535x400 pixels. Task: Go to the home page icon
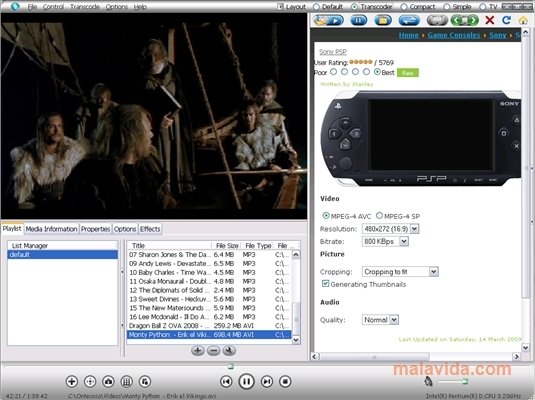pos(523,20)
